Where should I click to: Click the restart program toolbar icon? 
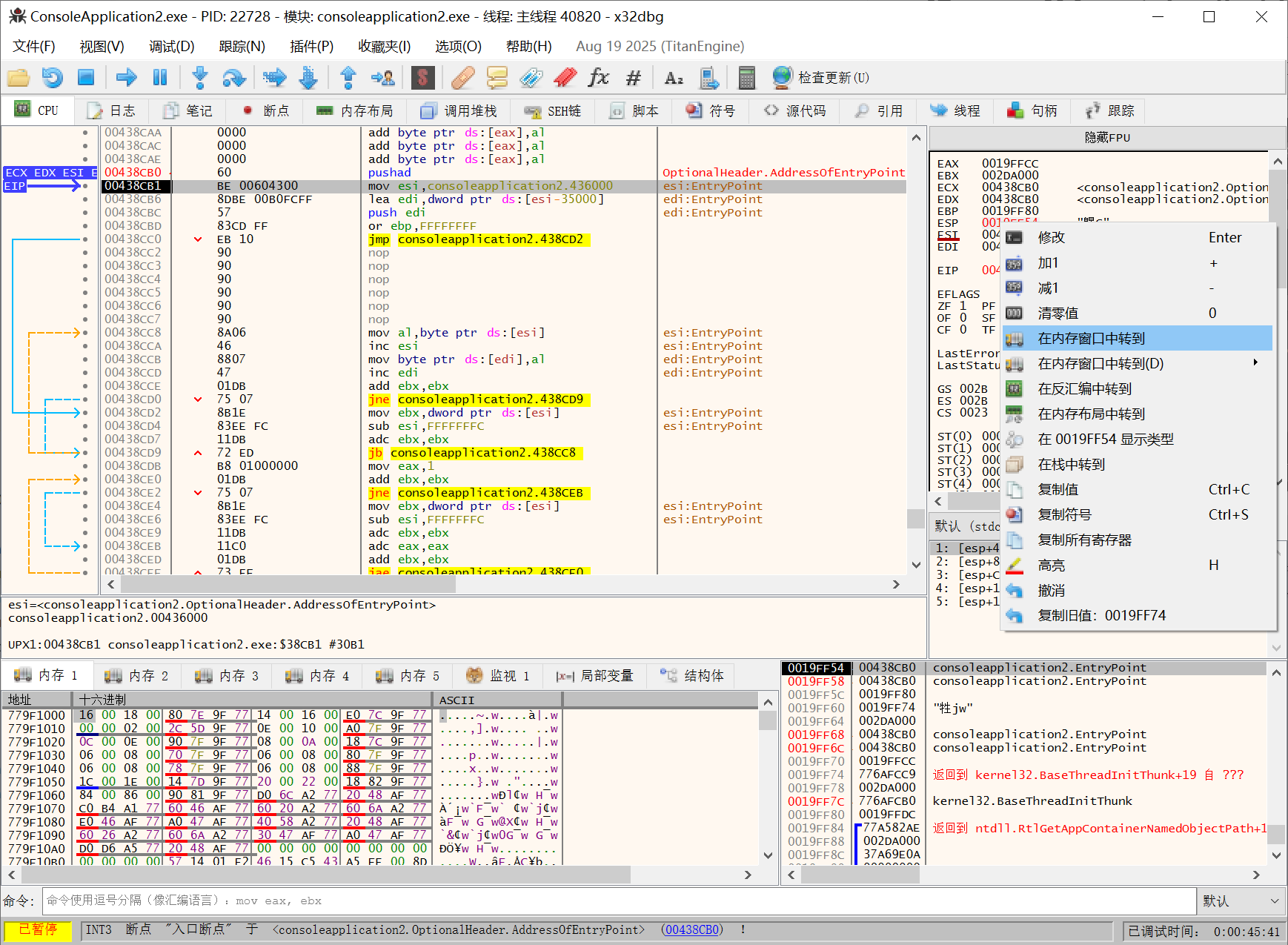(52, 77)
